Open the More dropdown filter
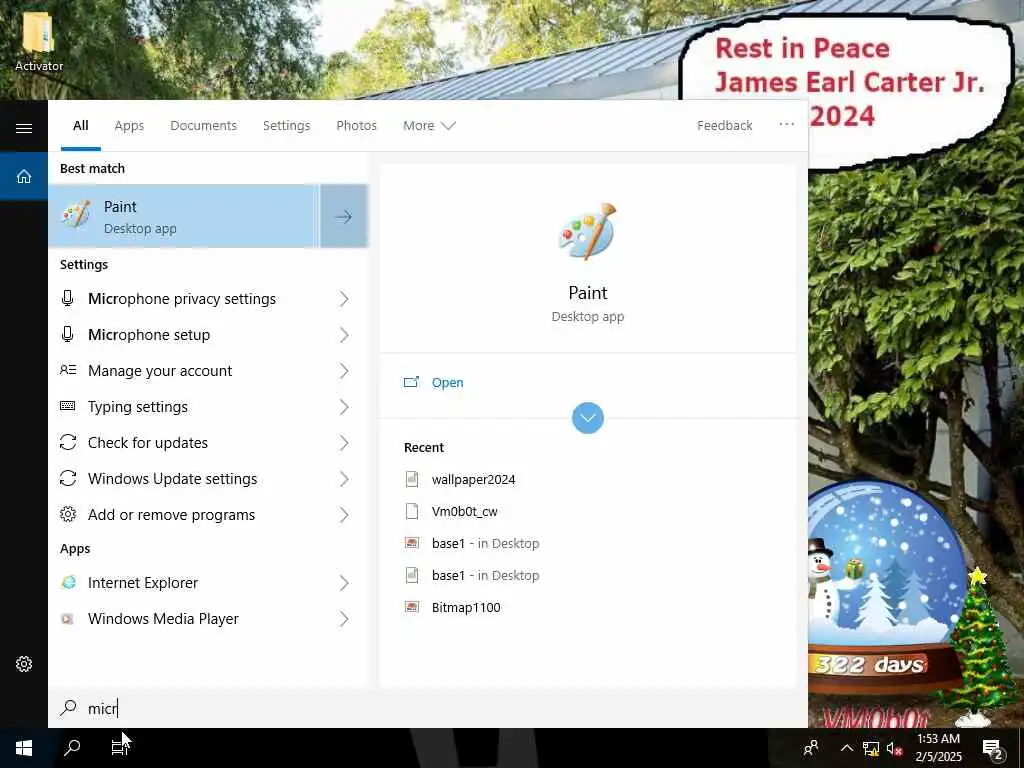 [429, 125]
